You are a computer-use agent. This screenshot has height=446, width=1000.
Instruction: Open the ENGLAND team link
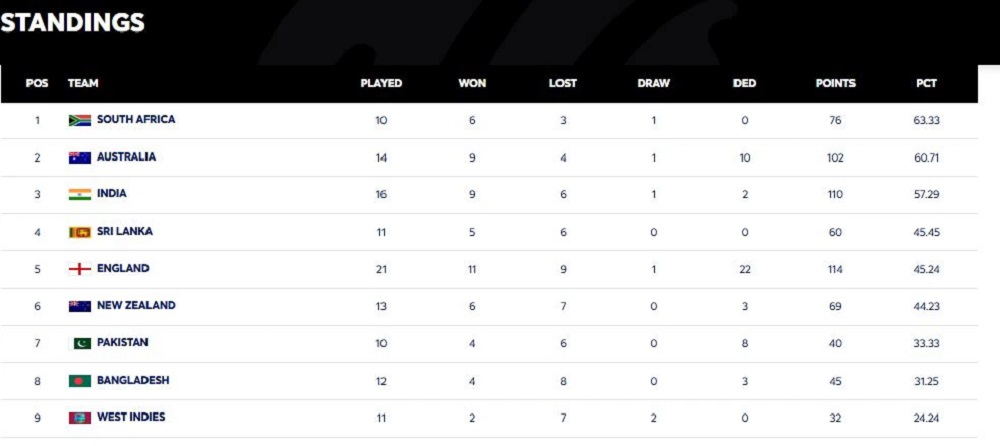click(x=123, y=269)
